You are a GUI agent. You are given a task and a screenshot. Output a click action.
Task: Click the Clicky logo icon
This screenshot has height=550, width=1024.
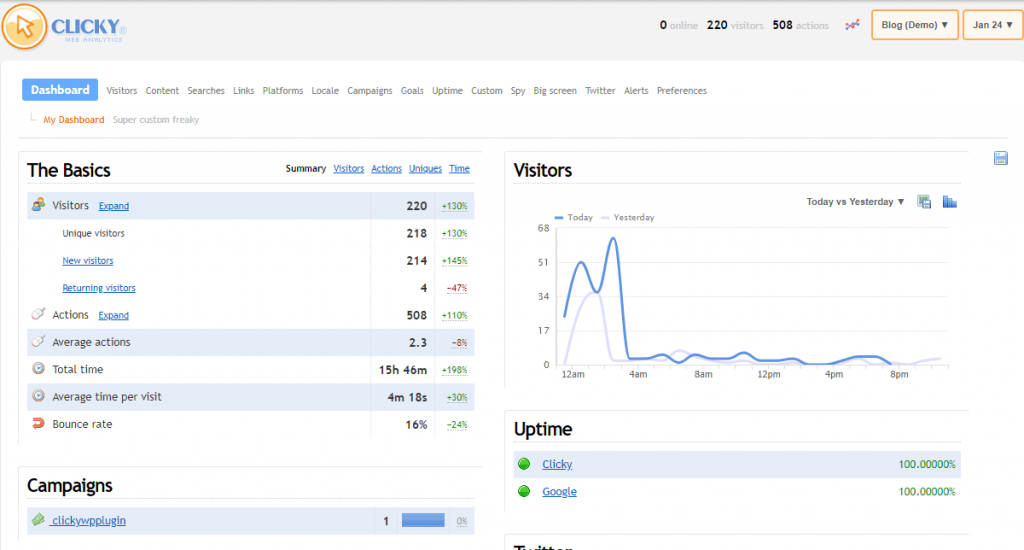24,27
